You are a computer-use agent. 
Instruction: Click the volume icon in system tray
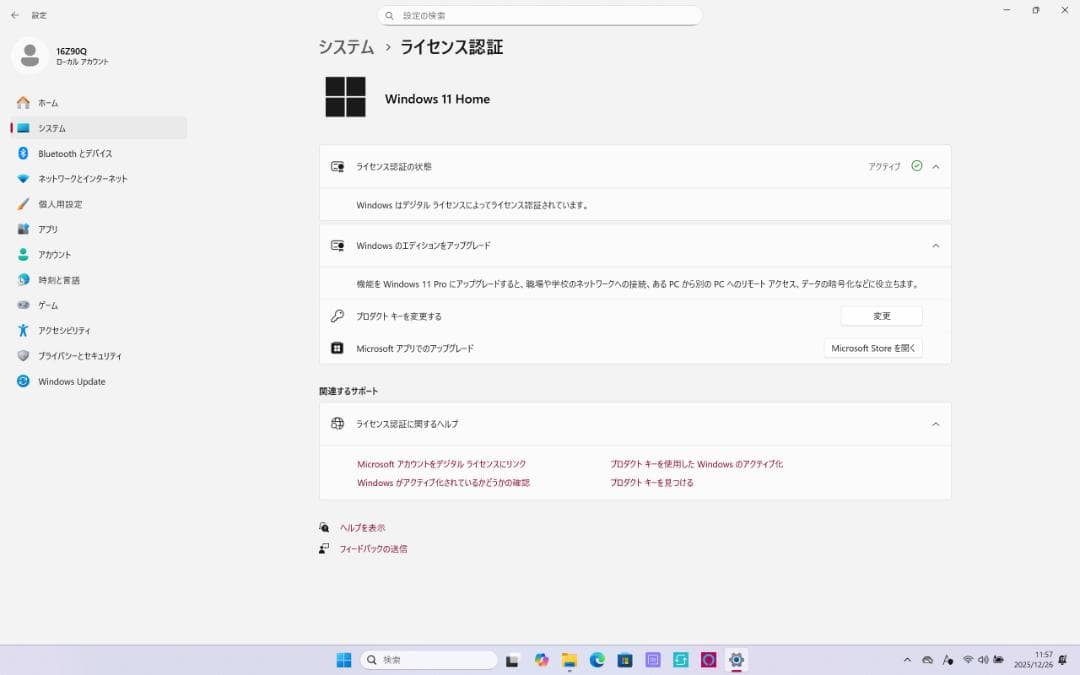pyautogui.click(x=983, y=660)
